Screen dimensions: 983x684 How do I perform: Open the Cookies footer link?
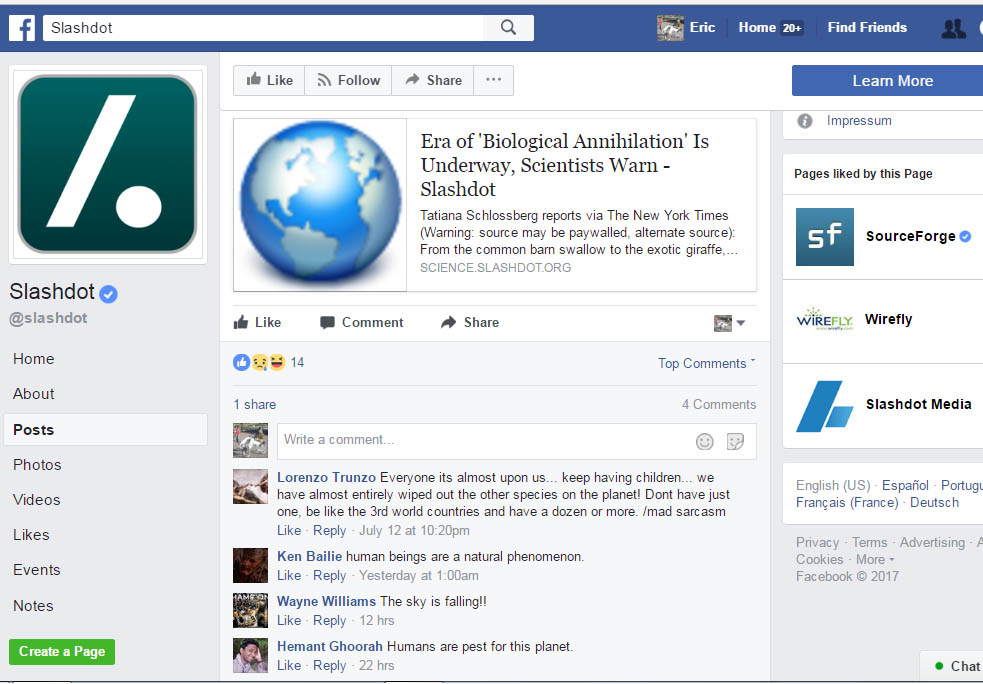pos(819,560)
